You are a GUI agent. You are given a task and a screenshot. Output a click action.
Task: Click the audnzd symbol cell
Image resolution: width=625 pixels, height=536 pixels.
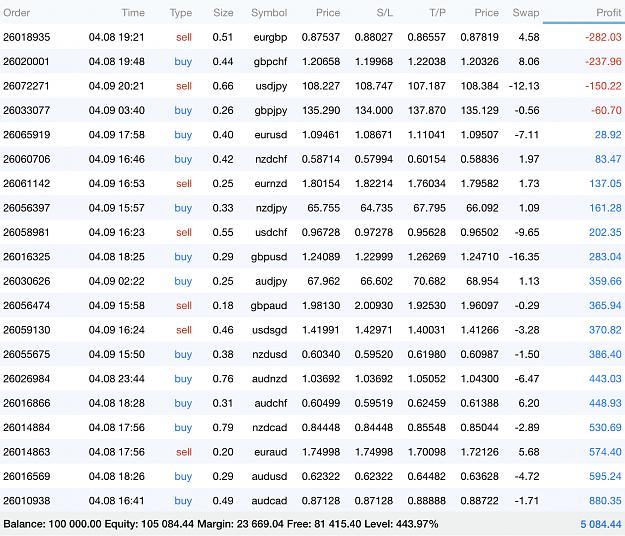[269, 379]
